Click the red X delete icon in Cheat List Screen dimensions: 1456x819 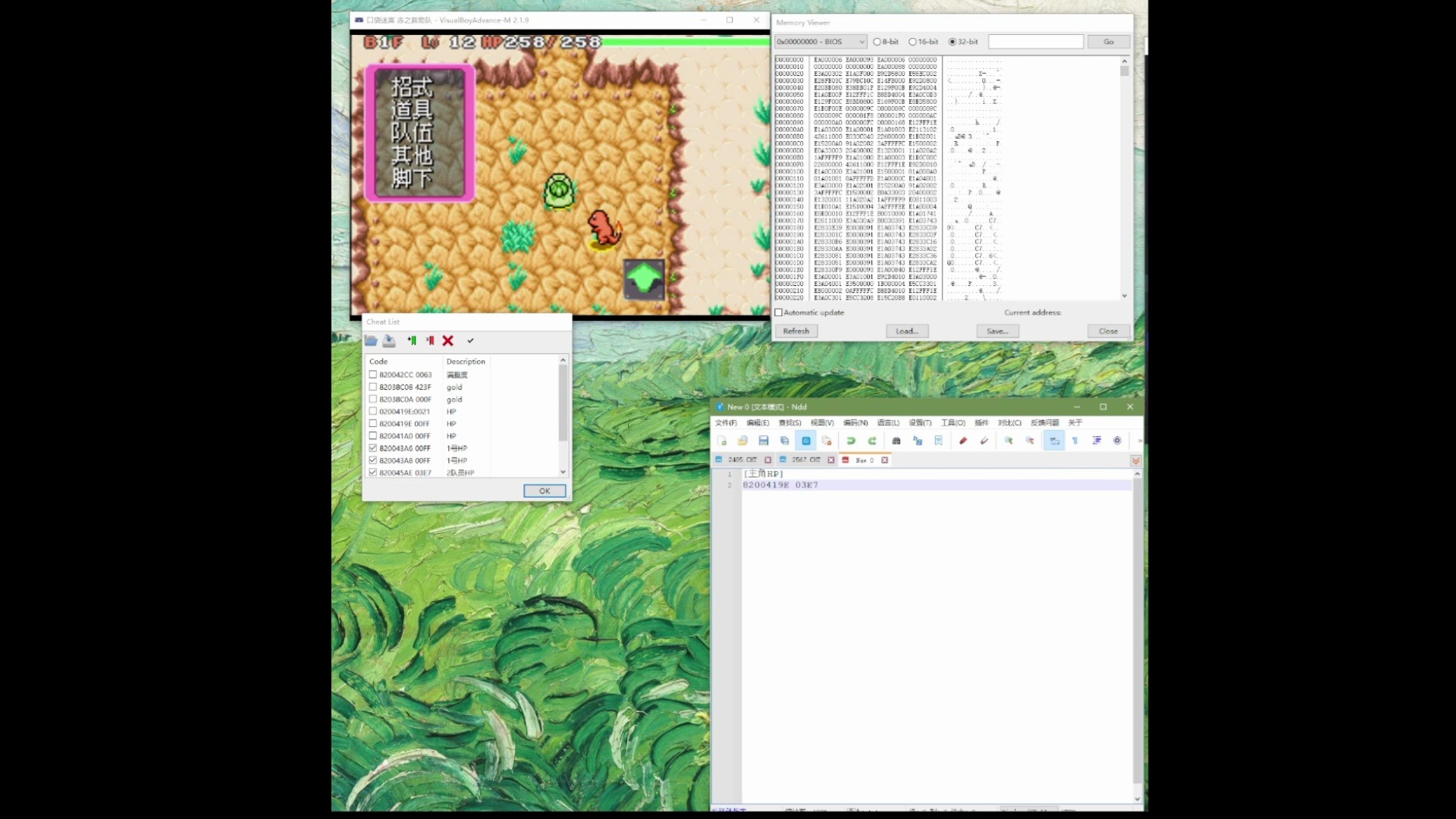coord(448,341)
